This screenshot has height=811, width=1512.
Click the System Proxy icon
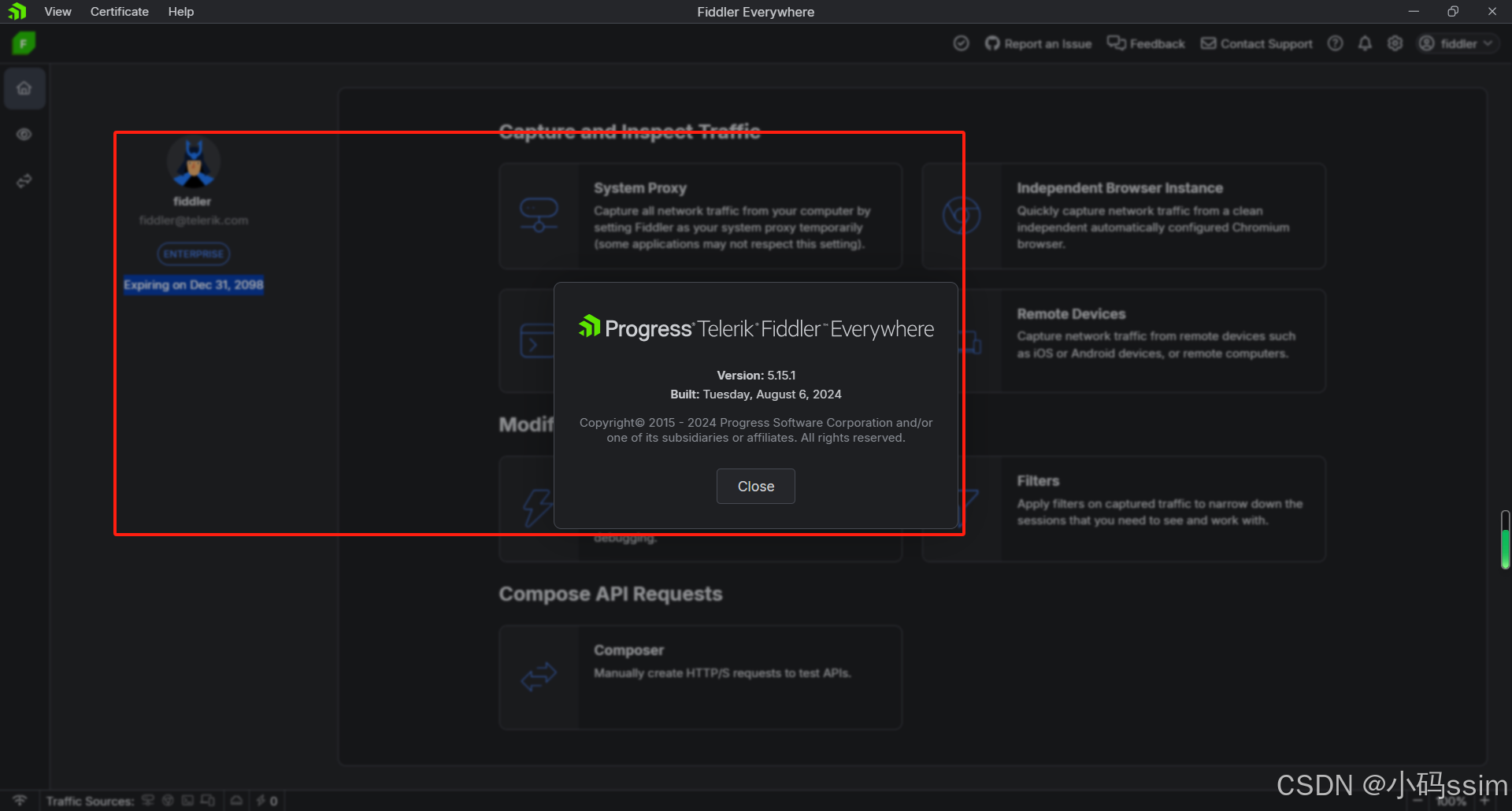(539, 215)
